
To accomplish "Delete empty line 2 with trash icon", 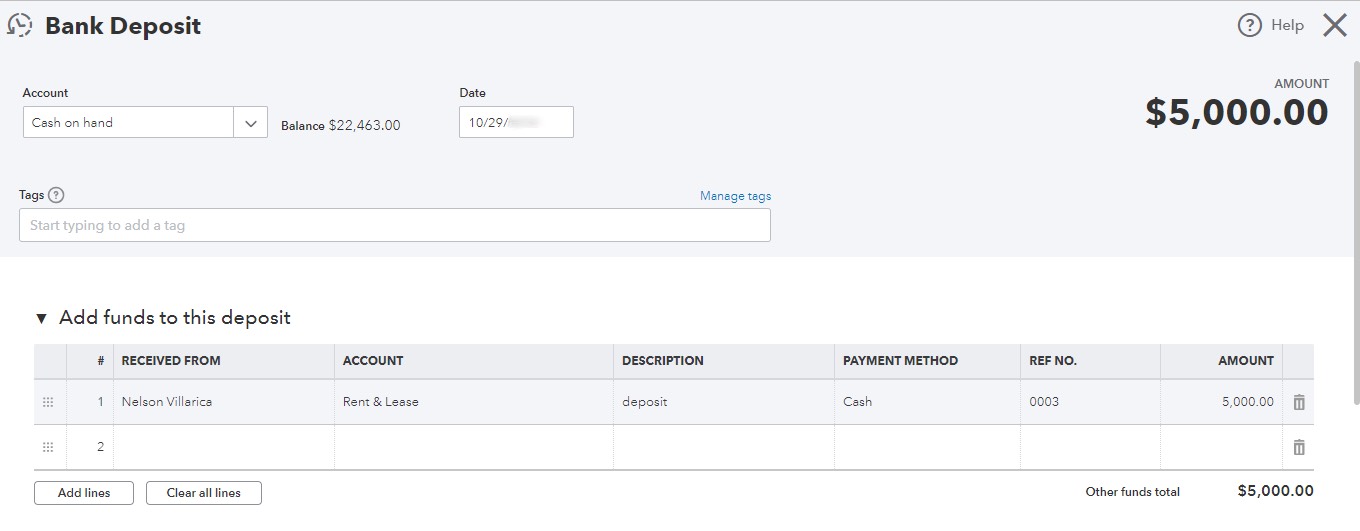I will pos(1299,447).
